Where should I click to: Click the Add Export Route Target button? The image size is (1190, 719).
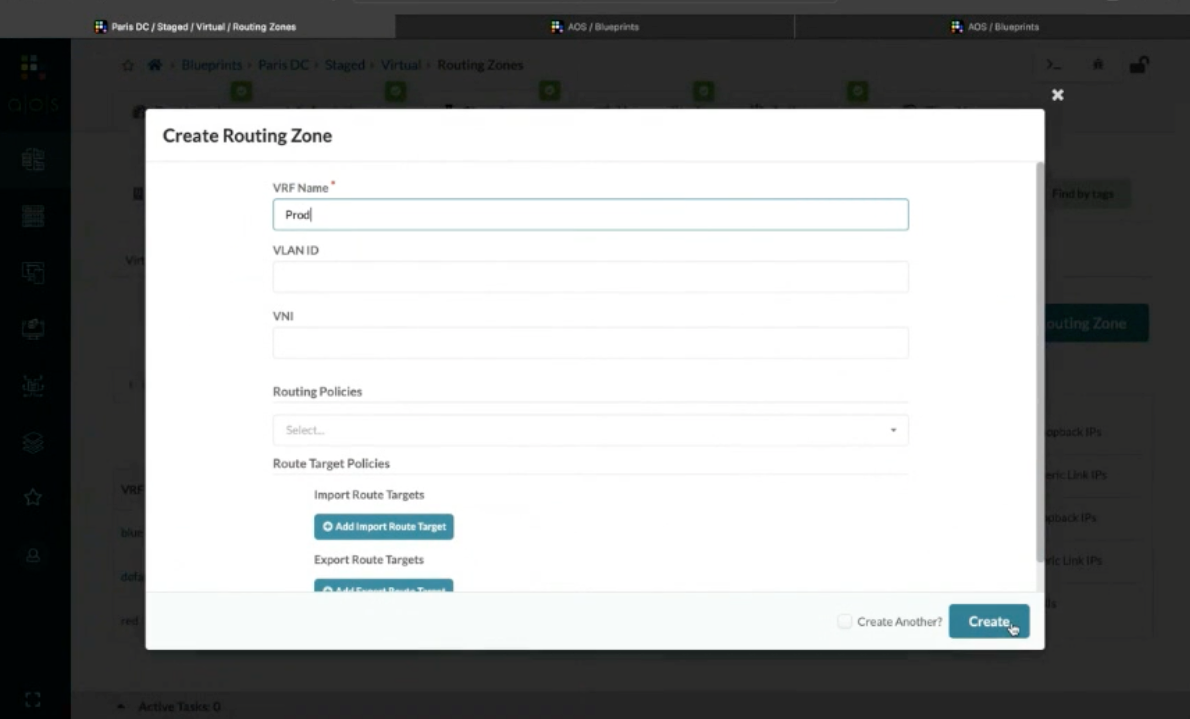click(384, 586)
